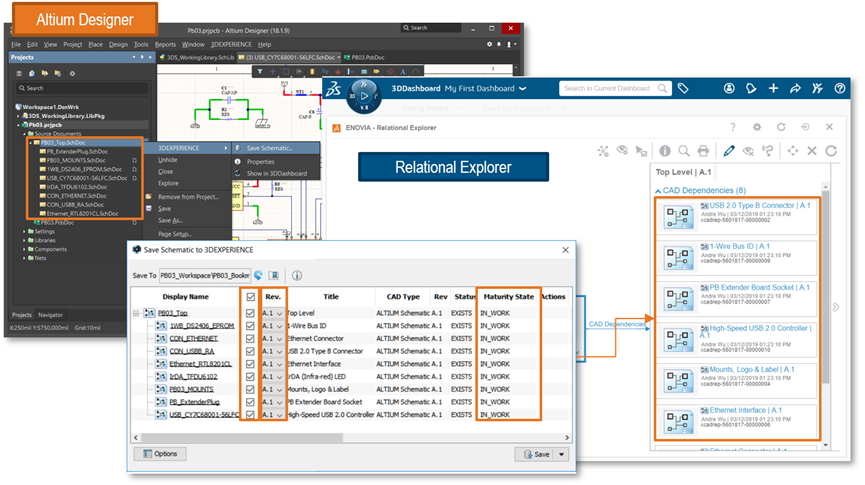Screen dimensions: 865x485
Task: Open the Save button dropdown arrow
Action: [562, 454]
